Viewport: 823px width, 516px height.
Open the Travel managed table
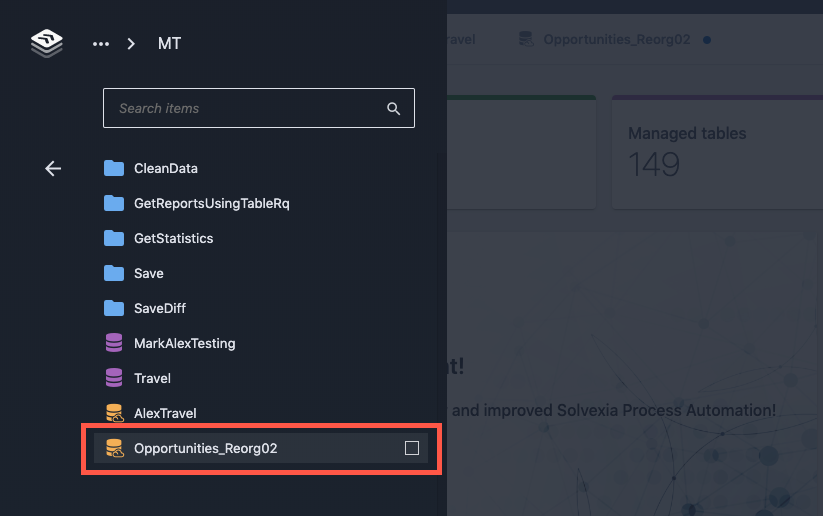(x=152, y=378)
